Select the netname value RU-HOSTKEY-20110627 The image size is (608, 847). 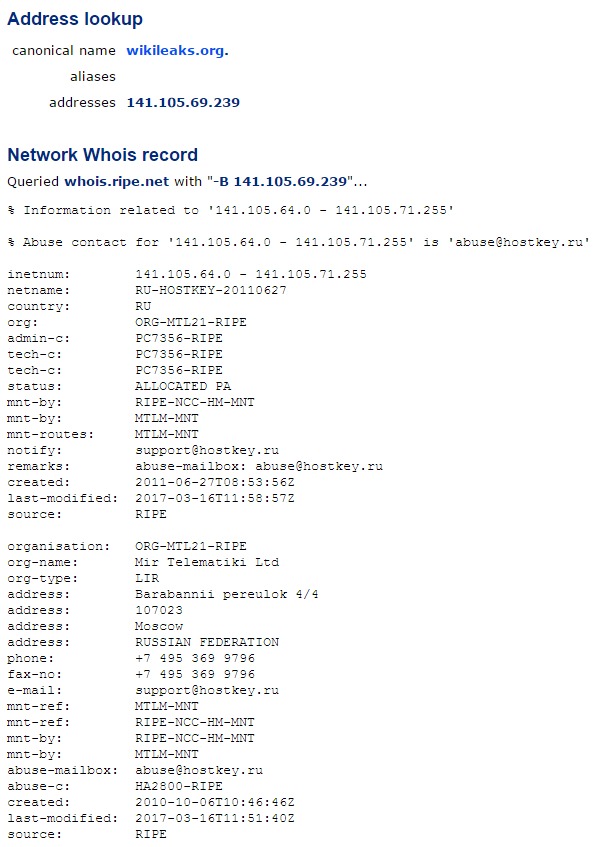coord(211,291)
